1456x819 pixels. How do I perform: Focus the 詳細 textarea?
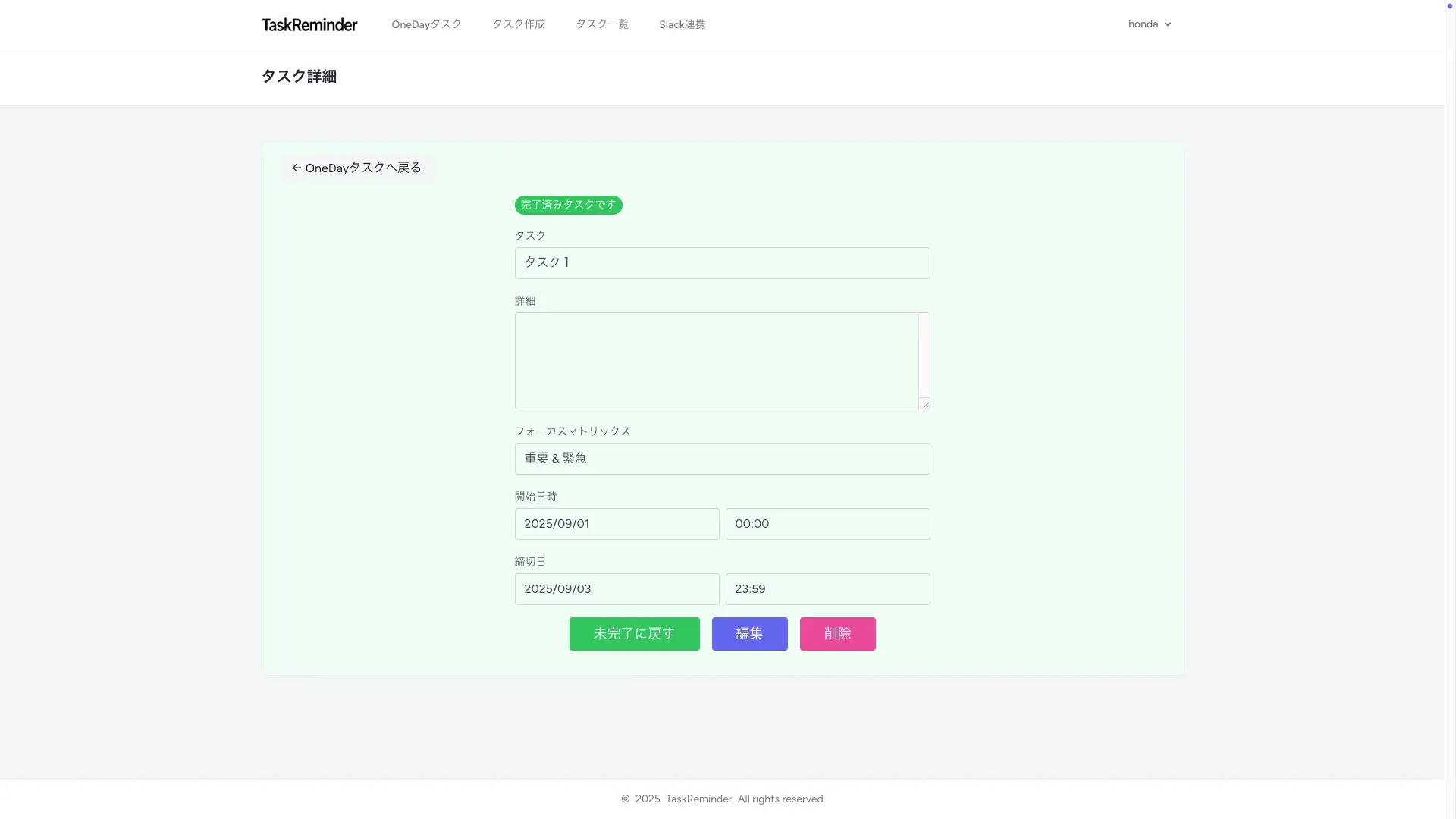pos(716,361)
